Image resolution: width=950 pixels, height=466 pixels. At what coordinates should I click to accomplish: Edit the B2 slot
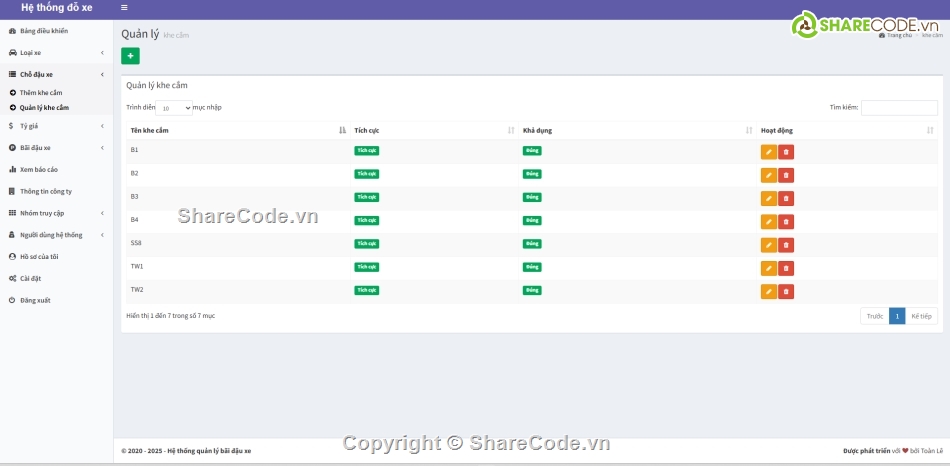pyautogui.click(x=769, y=175)
